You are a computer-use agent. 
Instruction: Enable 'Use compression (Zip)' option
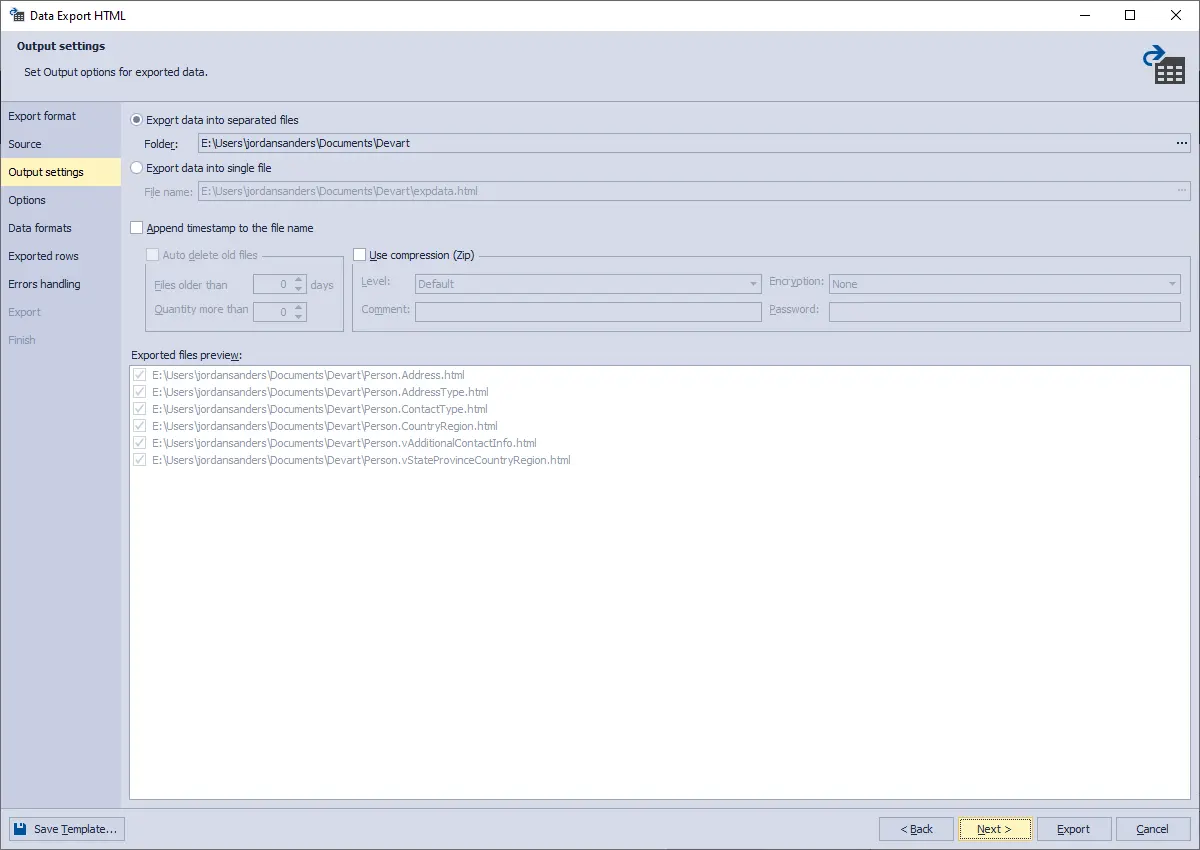point(360,254)
